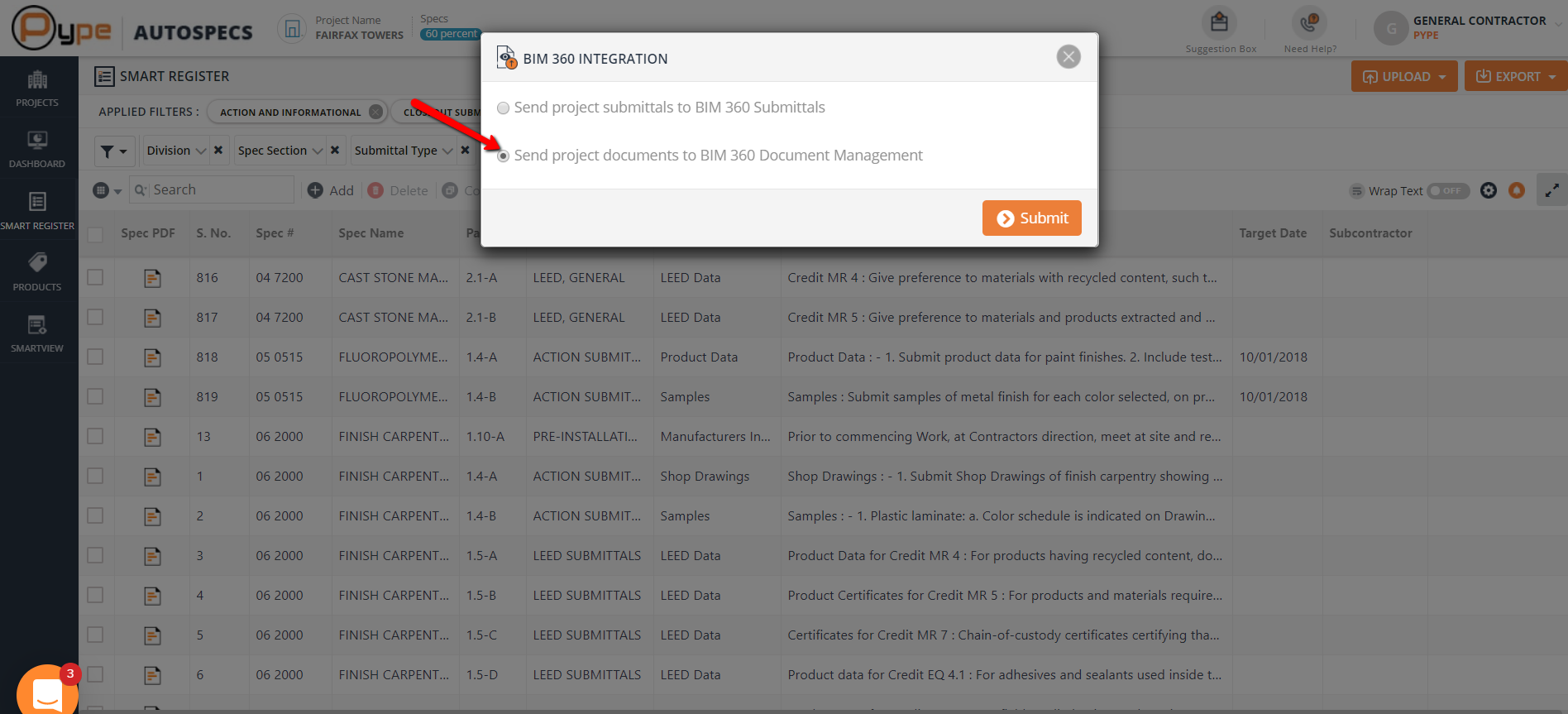The width and height of the screenshot is (1568, 714).
Task: Clear the Division filter
Action: (x=218, y=151)
